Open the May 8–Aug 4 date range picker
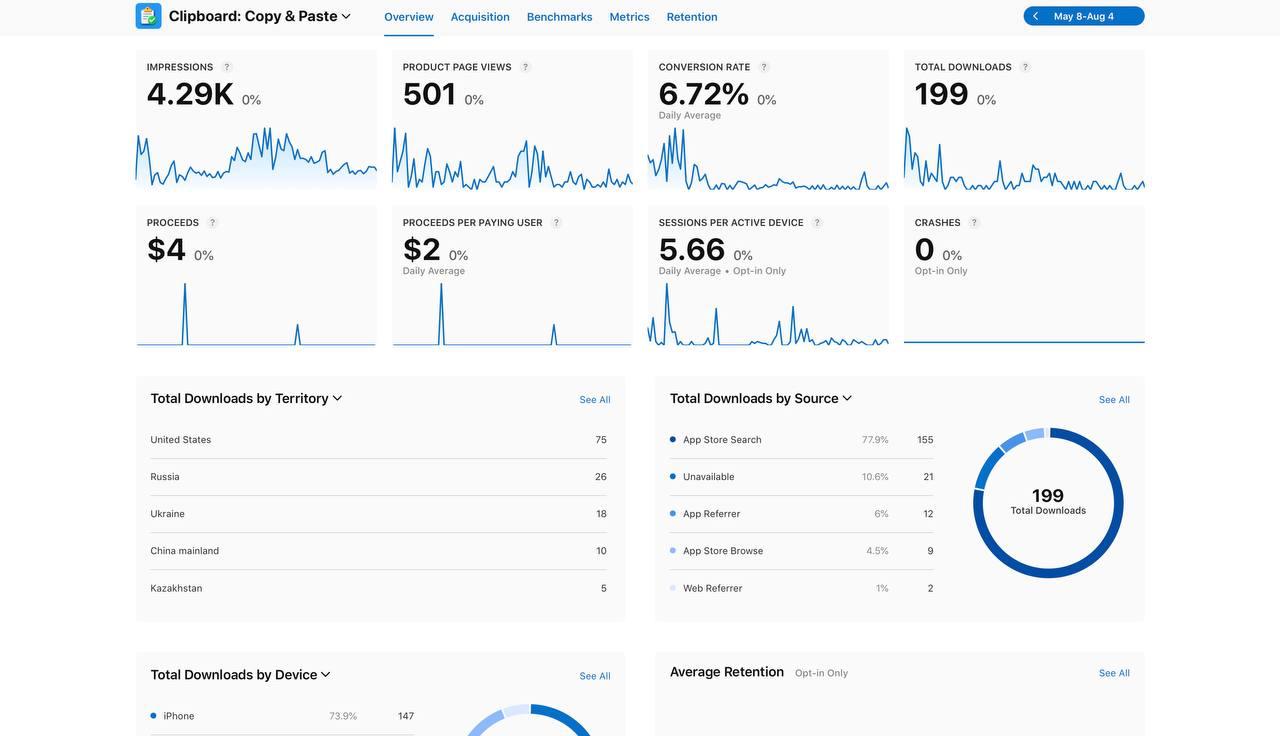The height and width of the screenshot is (736, 1280). [x=1084, y=16]
